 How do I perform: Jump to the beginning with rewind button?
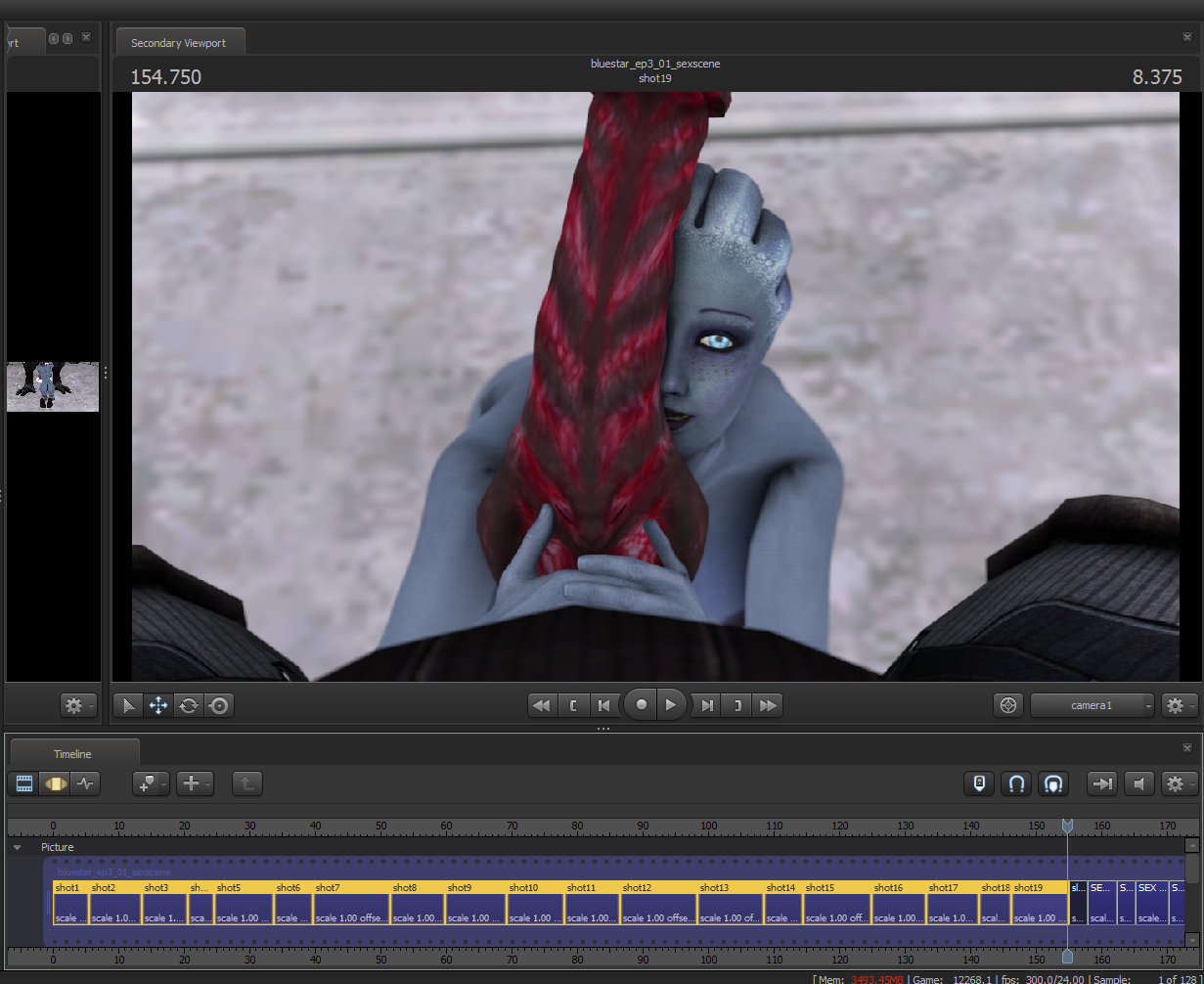541,705
